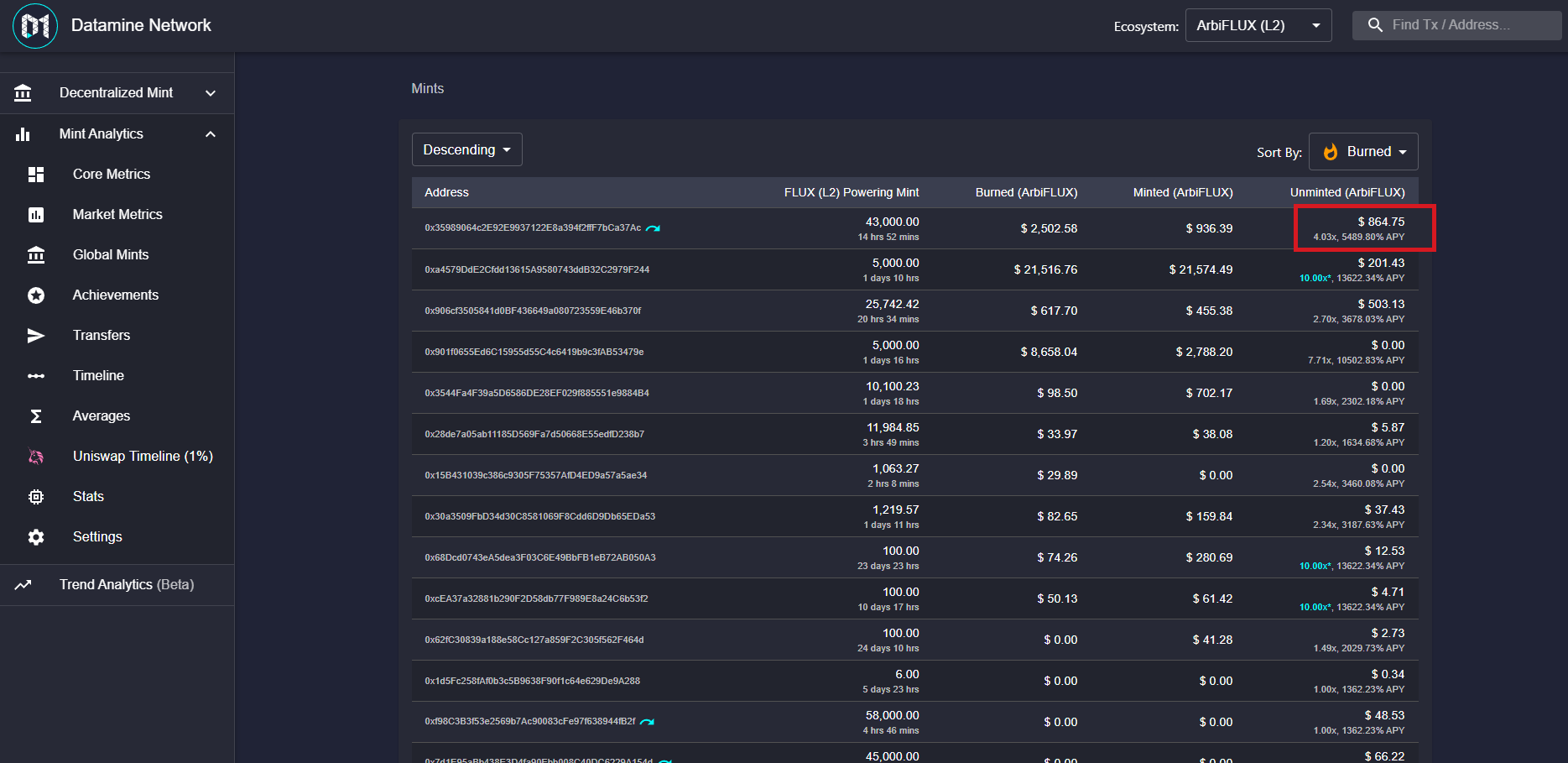Click the Datamine Network logo icon
The image size is (1568, 763).
coord(35,26)
